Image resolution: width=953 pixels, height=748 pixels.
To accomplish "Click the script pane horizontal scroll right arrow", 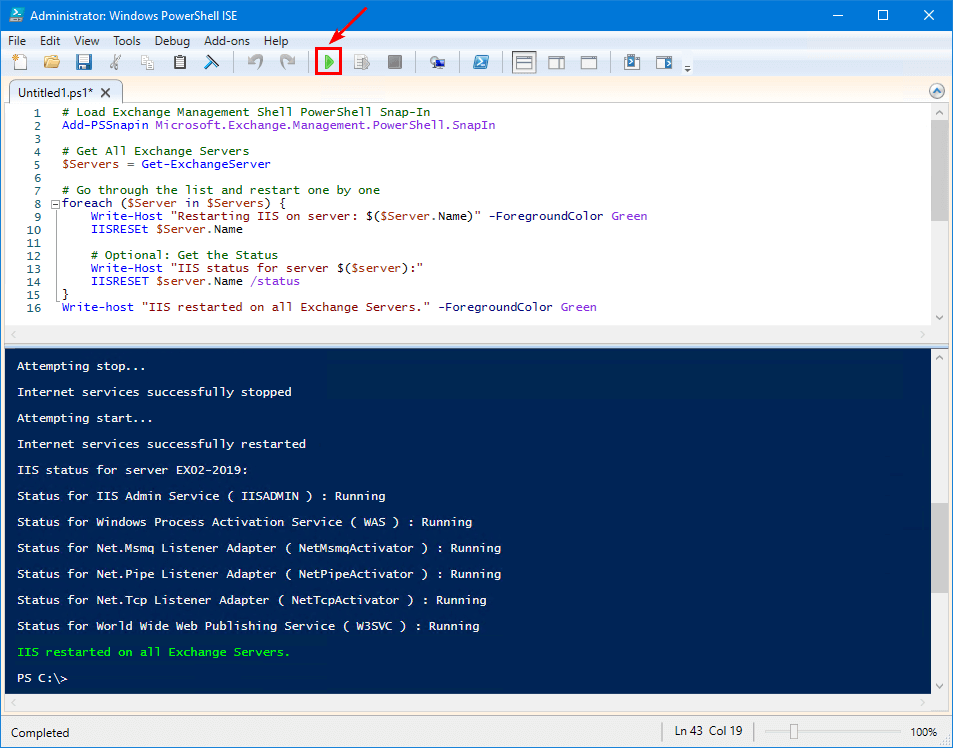I will [x=922, y=334].
